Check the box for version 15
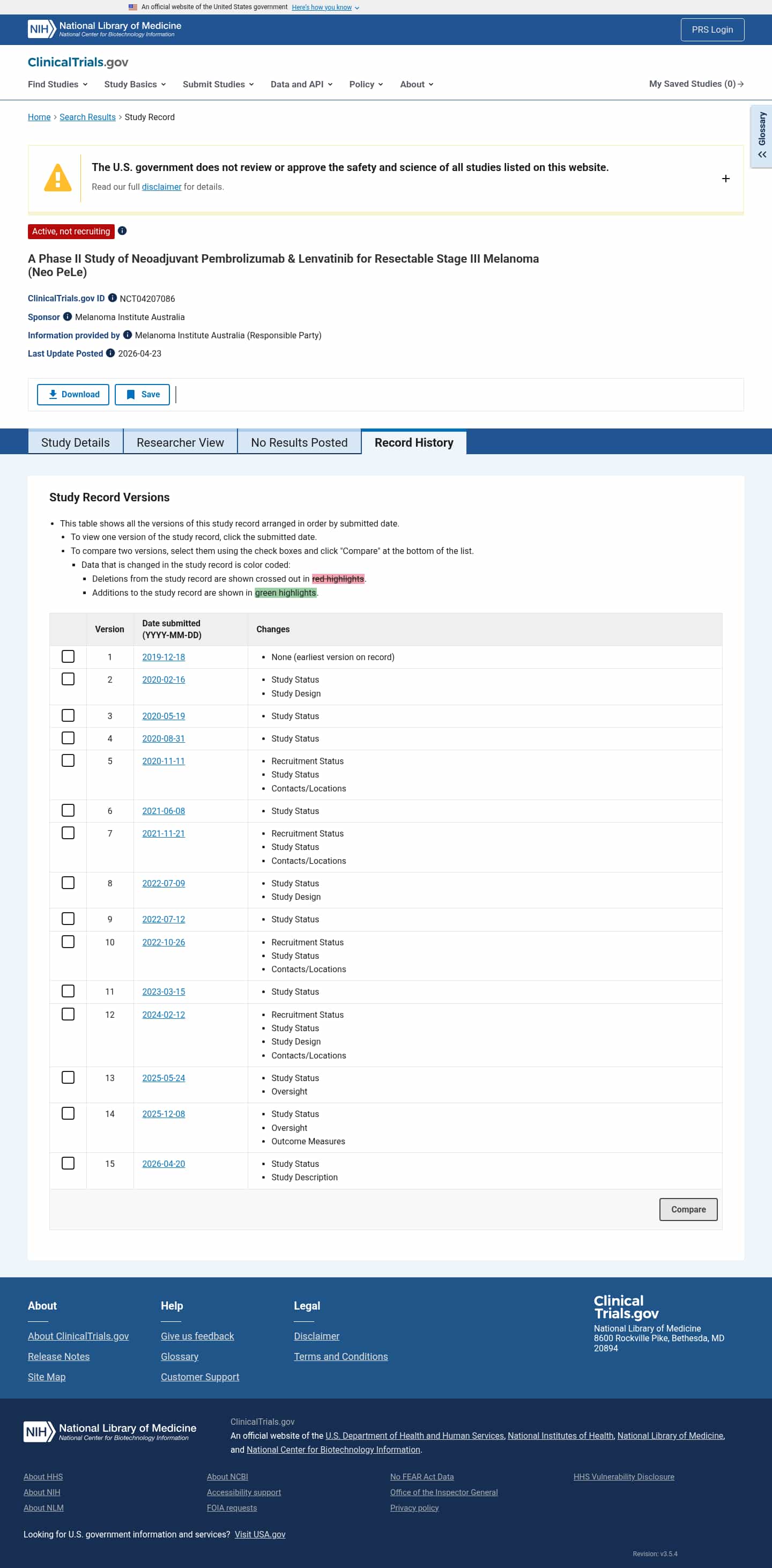Viewport: 772px width, 1568px height. click(68, 1163)
